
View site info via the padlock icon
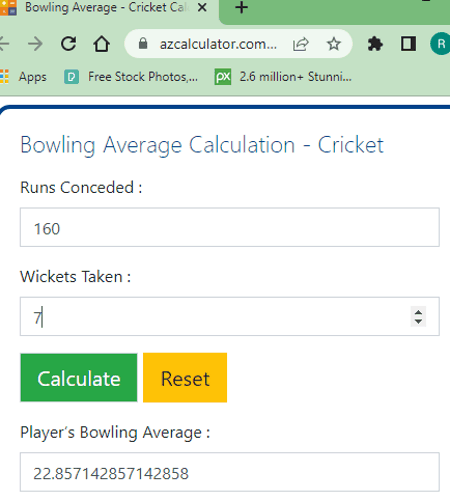pyautogui.click(x=143, y=44)
